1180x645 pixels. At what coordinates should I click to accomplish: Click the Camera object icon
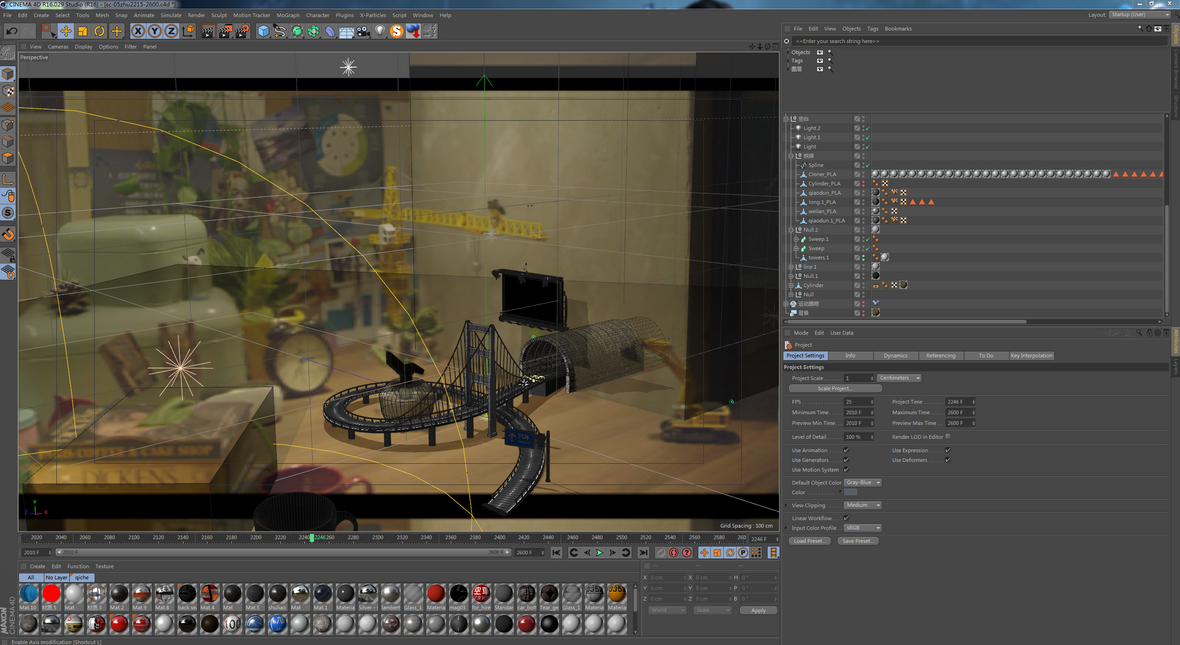(x=363, y=31)
